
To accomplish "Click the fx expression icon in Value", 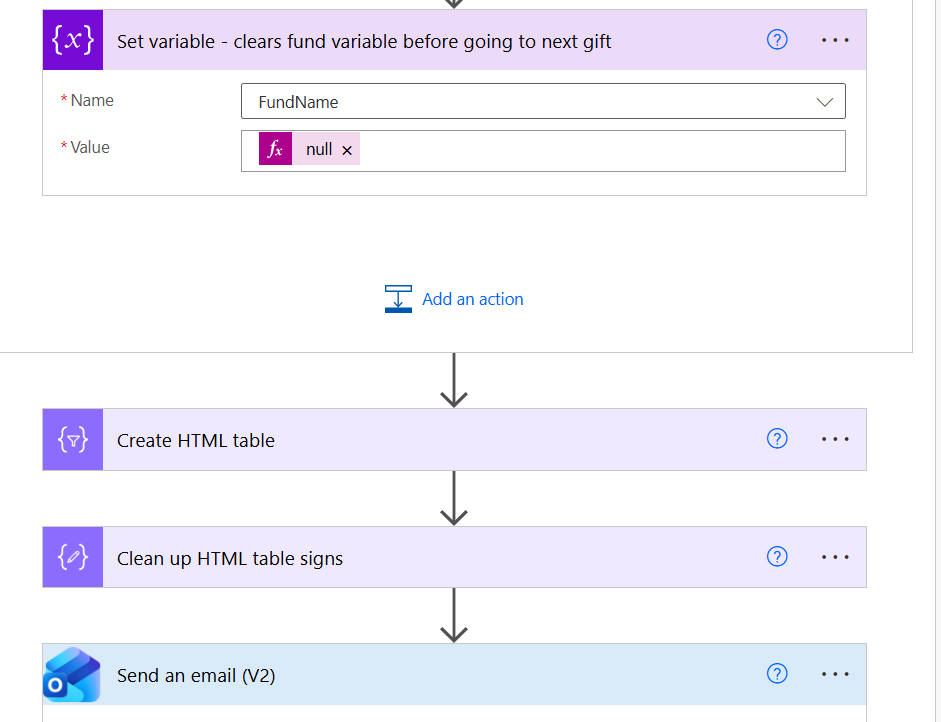I will [275, 149].
